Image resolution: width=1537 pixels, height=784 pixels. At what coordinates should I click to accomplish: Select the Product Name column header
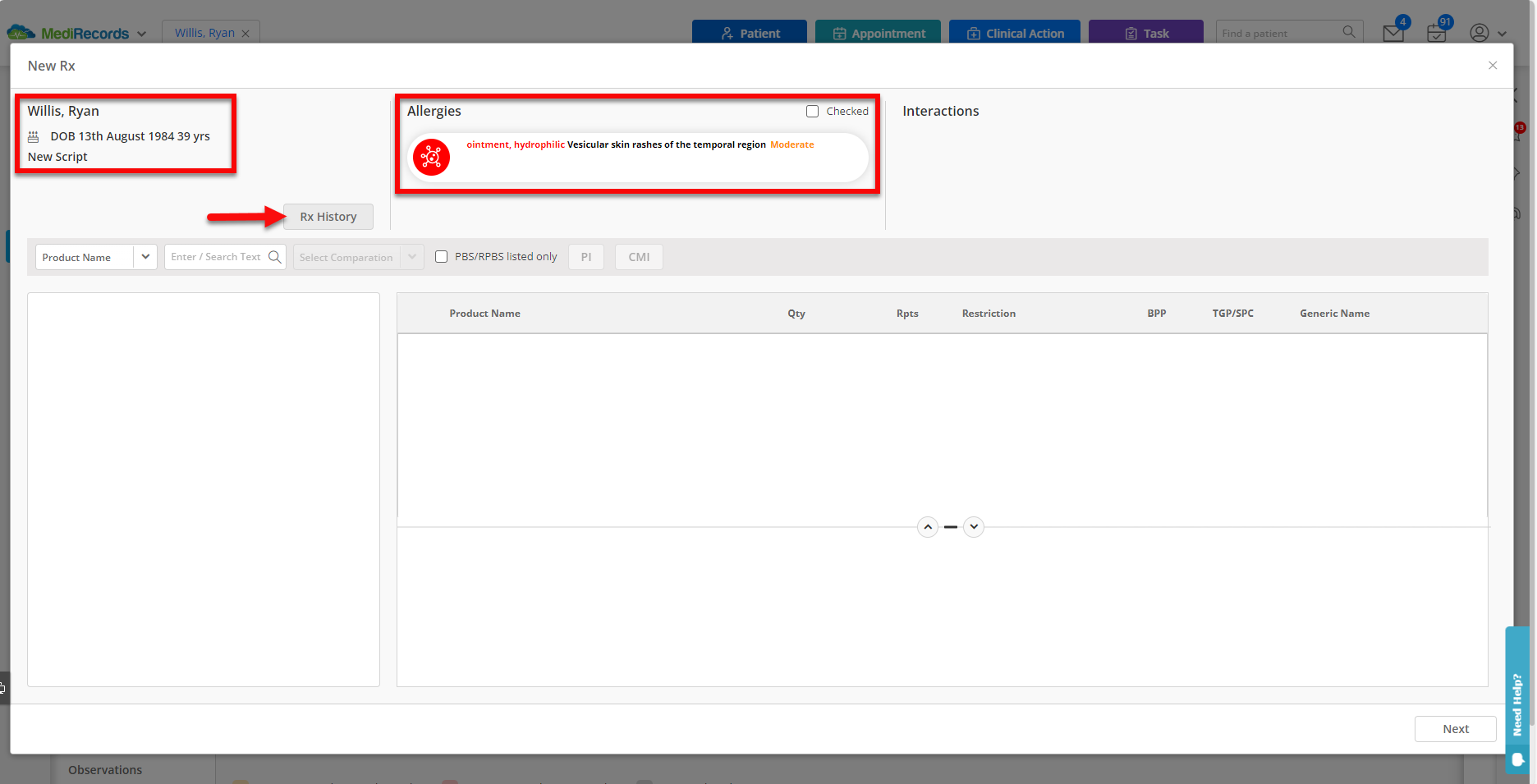click(x=484, y=314)
